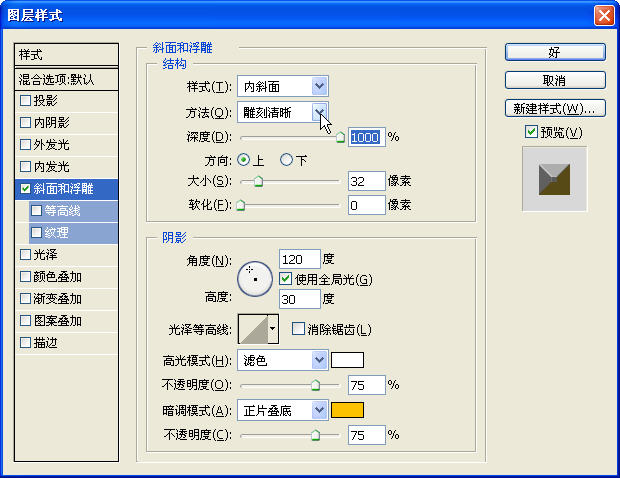Select the 上 direction radio button
The height and width of the screenshot is (478, 620).
pyautogui.click(x=244, y=160)
